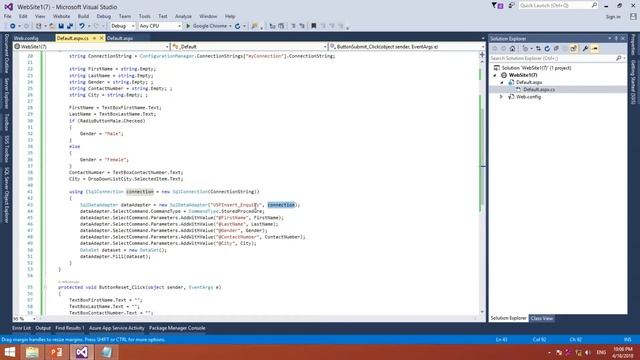Click the Open File icon in the toolbar

[x=52, y=26]
